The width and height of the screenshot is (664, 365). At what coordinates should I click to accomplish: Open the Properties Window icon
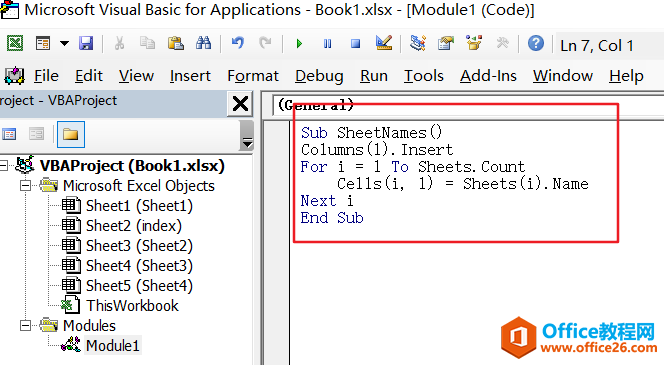(445, 43)
